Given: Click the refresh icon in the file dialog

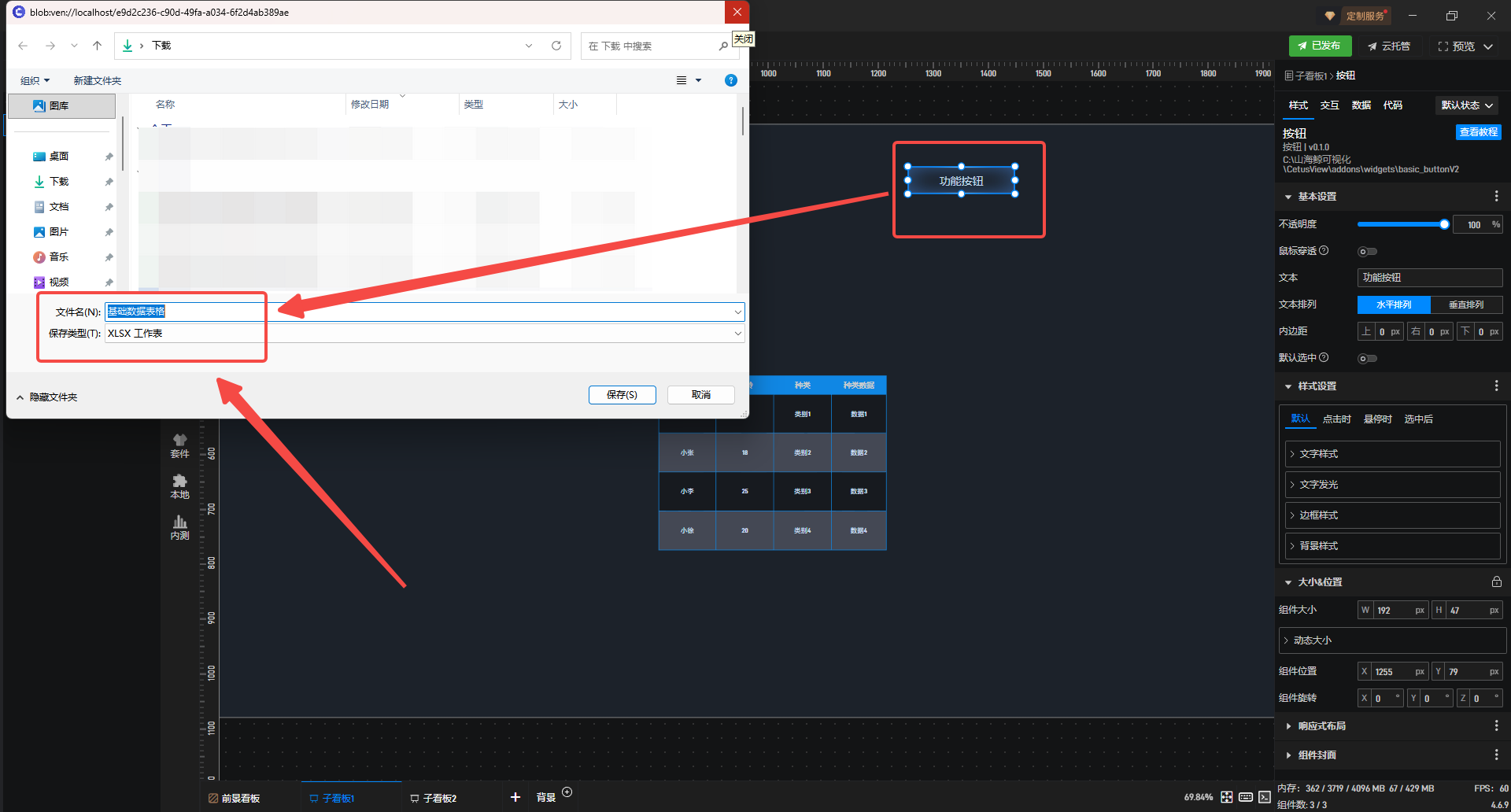Looking at the screenshot, I should (556, 46).
